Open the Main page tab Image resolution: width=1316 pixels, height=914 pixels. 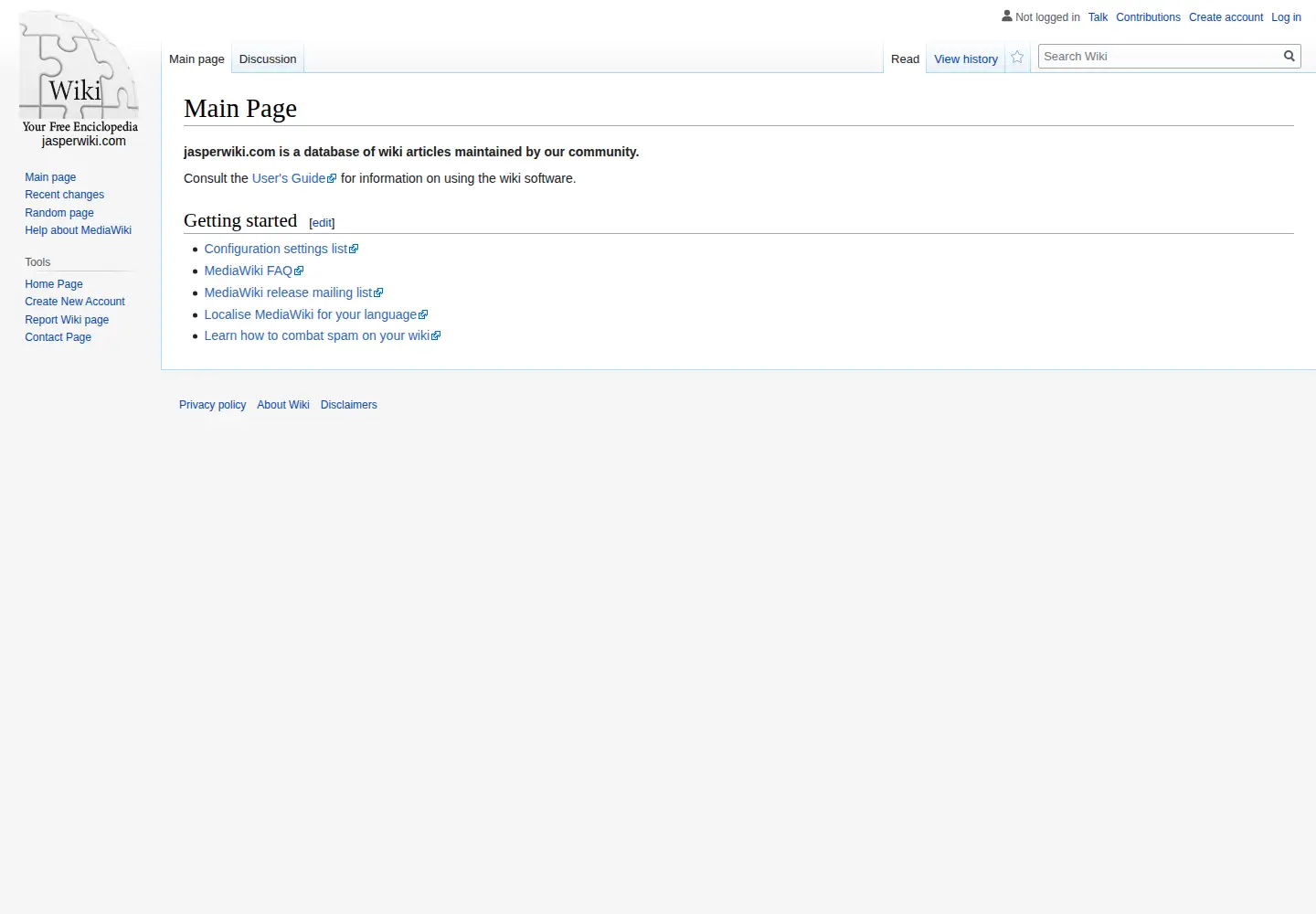[x=196, y=58]
